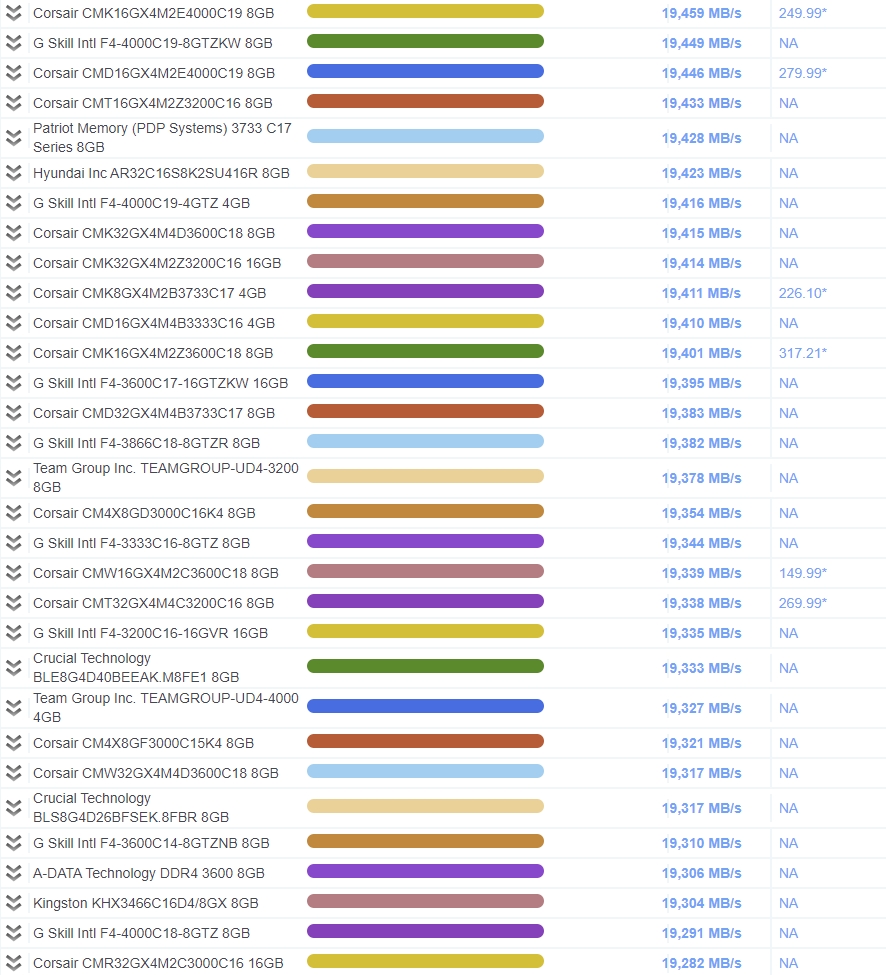Click the 226.10* price link

pos(803,293)
